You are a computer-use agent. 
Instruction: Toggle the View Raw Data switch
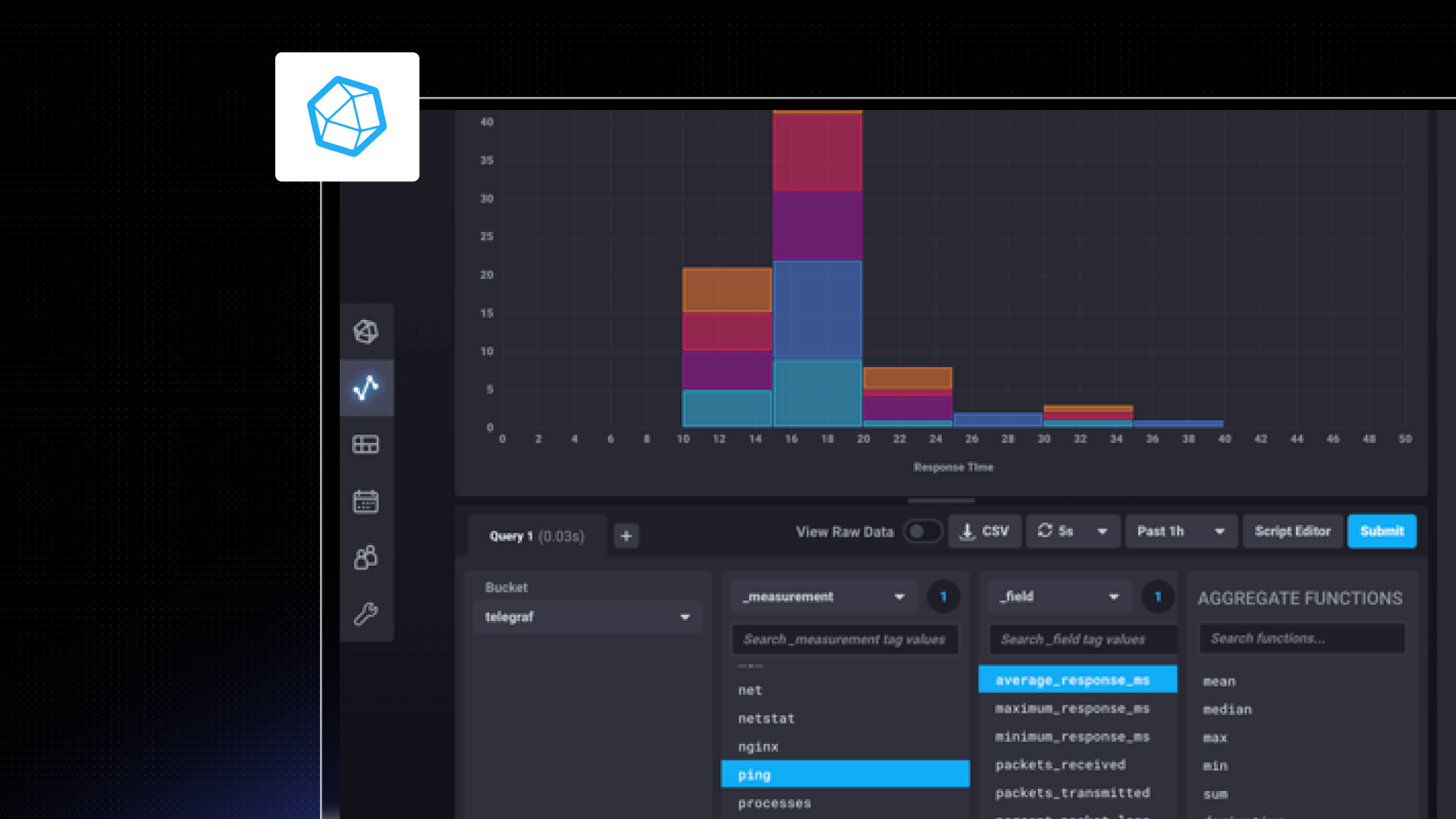point(922,532)
